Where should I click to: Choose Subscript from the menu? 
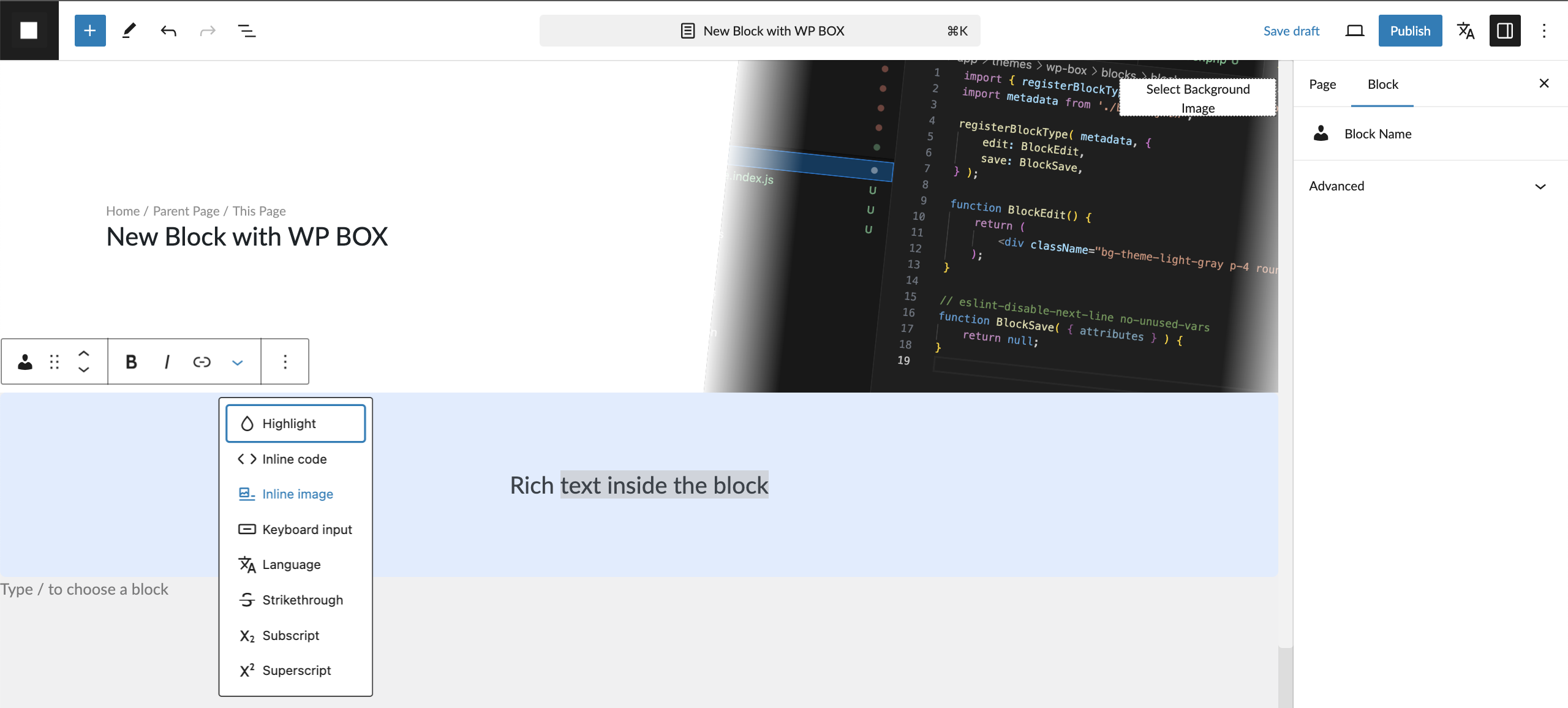click(296, 635)
